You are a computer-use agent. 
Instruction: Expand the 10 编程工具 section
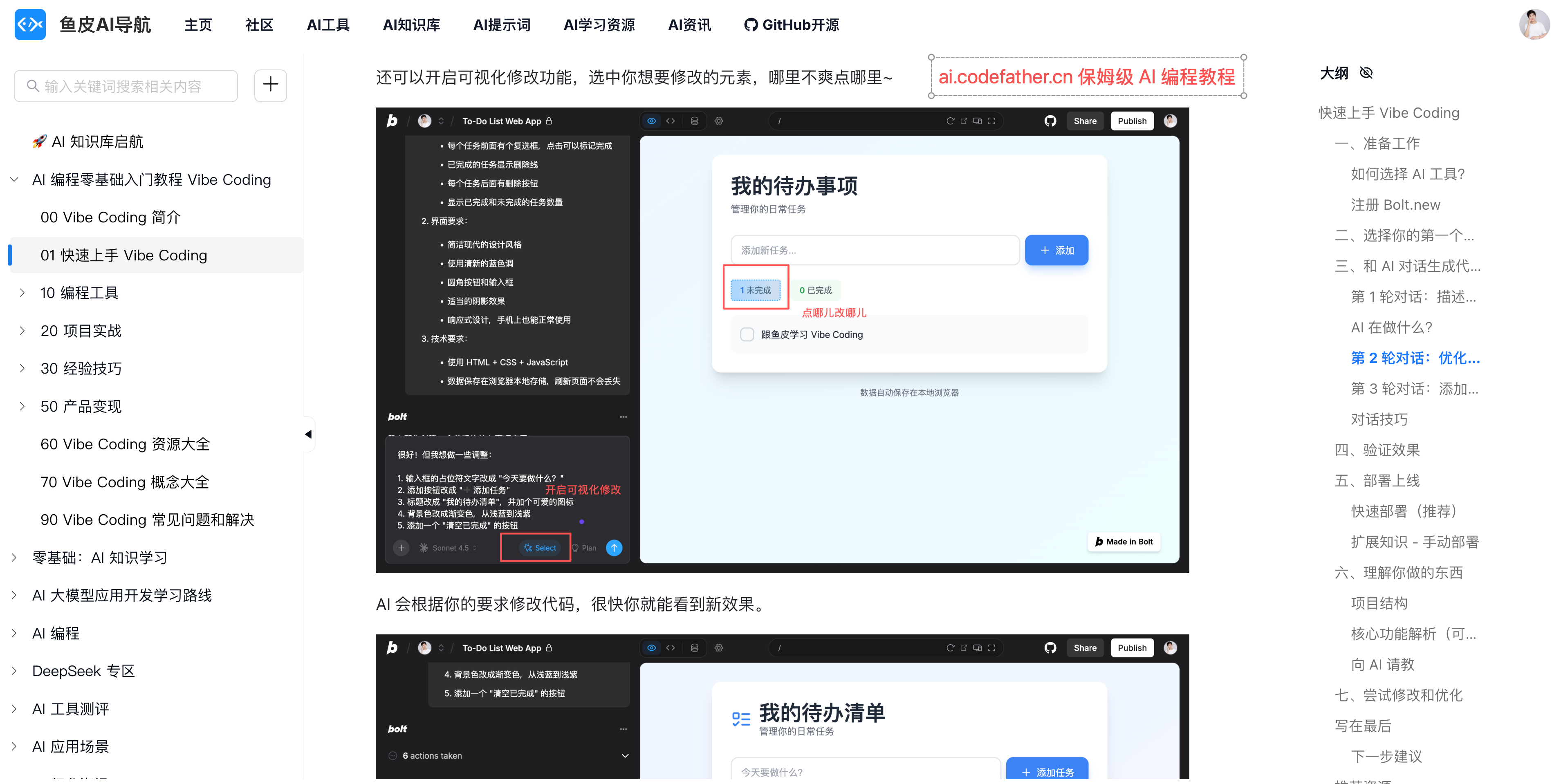[x=22, y=292]
